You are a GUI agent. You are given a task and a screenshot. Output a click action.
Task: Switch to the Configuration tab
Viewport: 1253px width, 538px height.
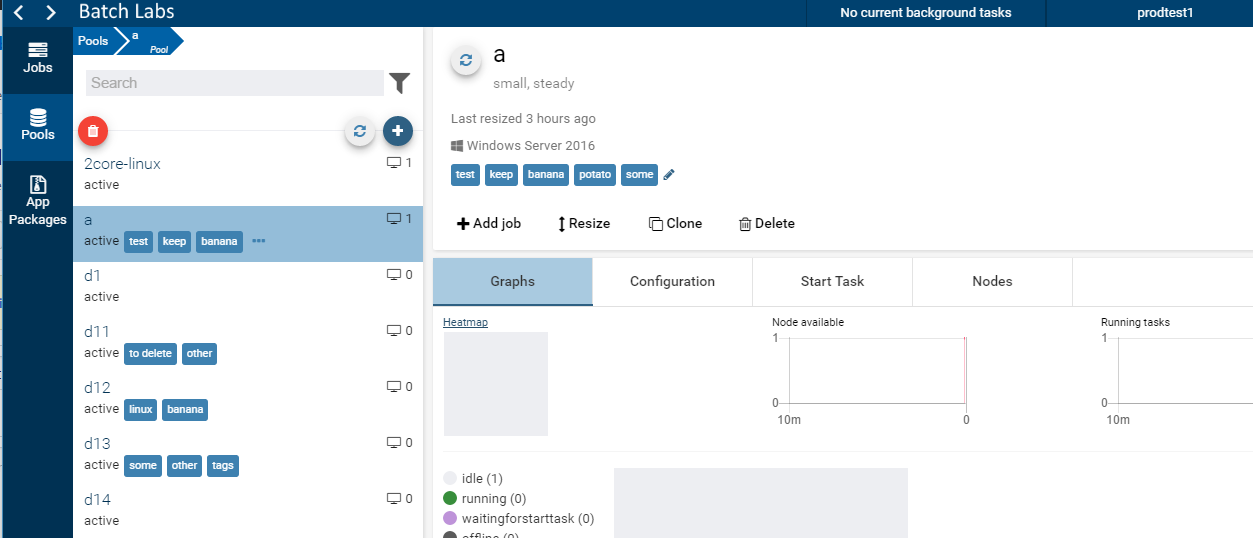point(672,281)
